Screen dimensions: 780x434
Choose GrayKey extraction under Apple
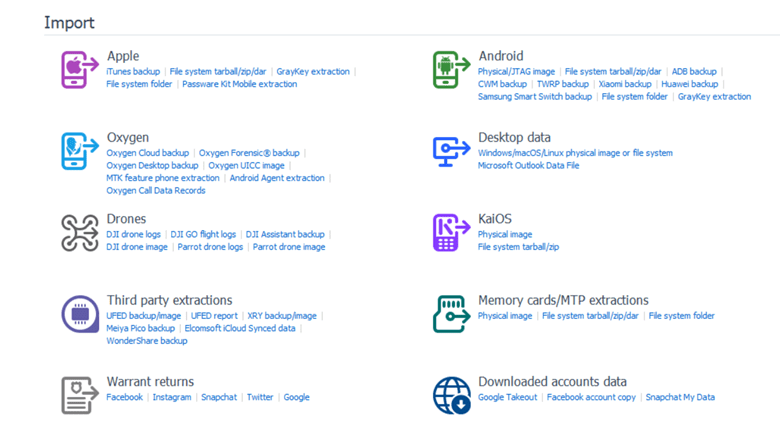[x=313, y=72]
